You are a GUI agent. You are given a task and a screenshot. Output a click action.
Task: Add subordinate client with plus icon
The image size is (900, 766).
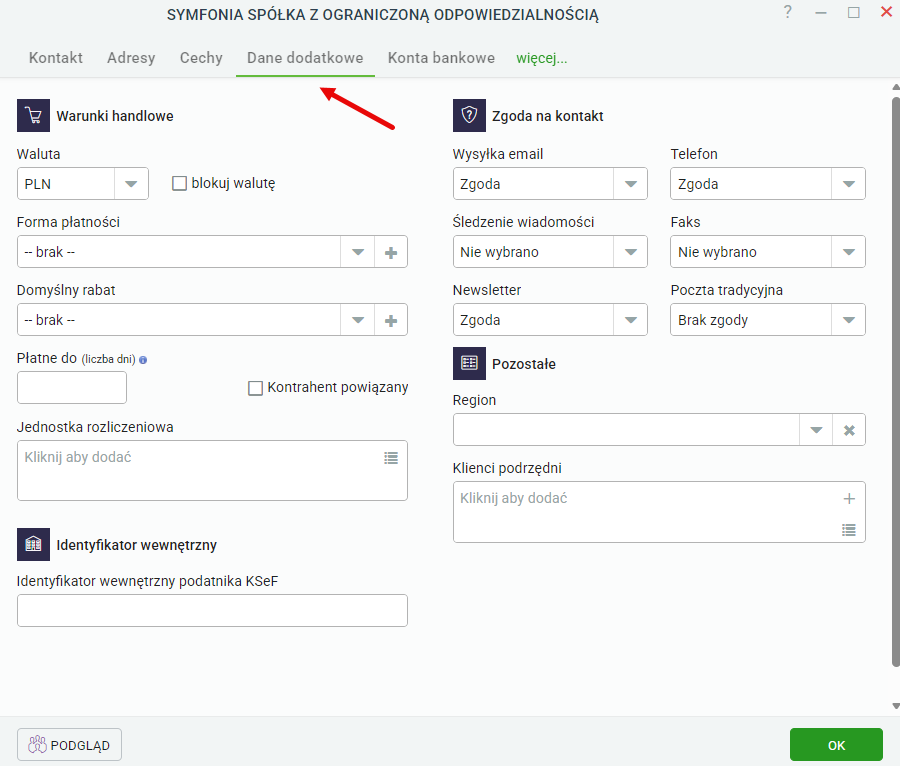coord(849,499)
